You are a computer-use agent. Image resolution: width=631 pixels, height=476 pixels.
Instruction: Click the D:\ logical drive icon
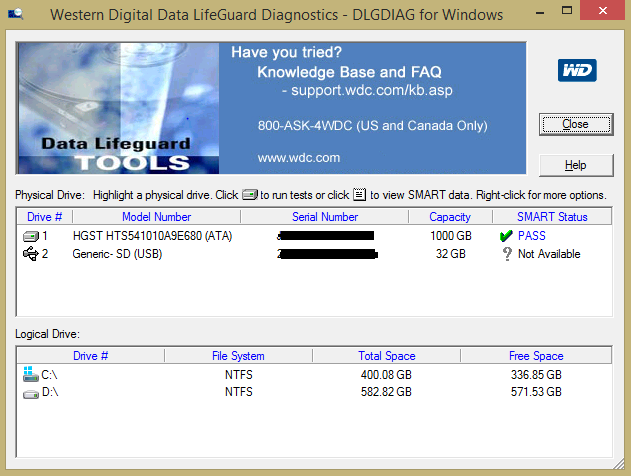pos(31,394)
